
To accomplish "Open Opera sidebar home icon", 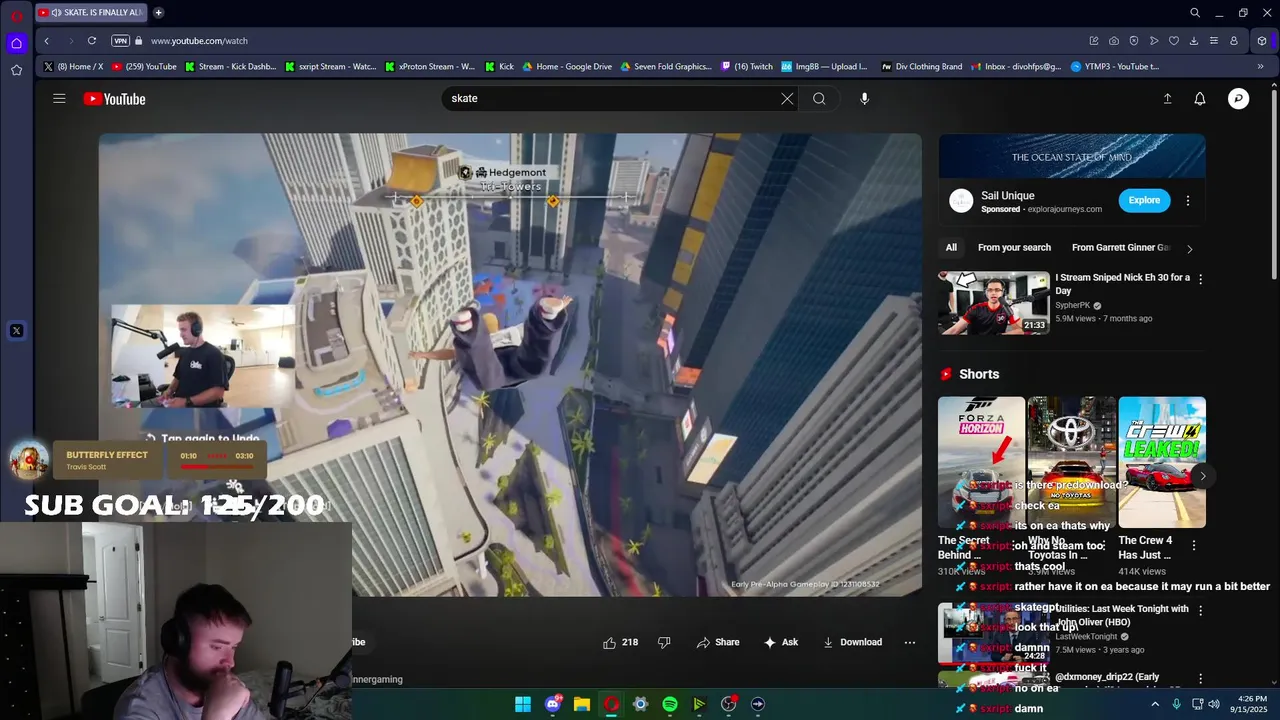I will point(16,43).
